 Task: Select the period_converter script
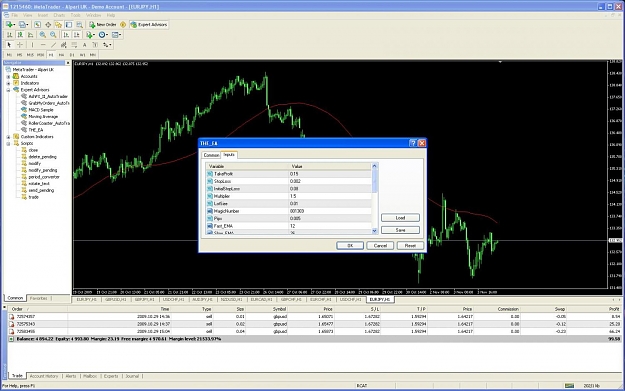tap(44, 177)
